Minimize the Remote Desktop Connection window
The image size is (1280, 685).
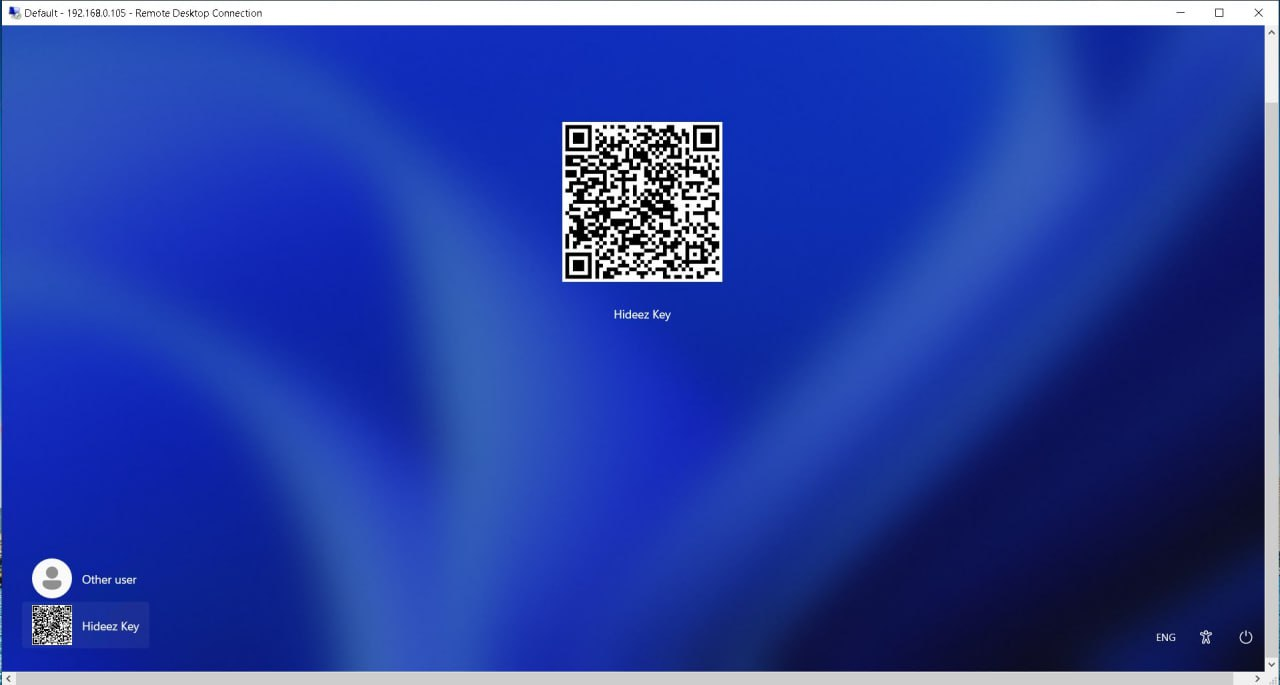click(x=1180, y=13)
